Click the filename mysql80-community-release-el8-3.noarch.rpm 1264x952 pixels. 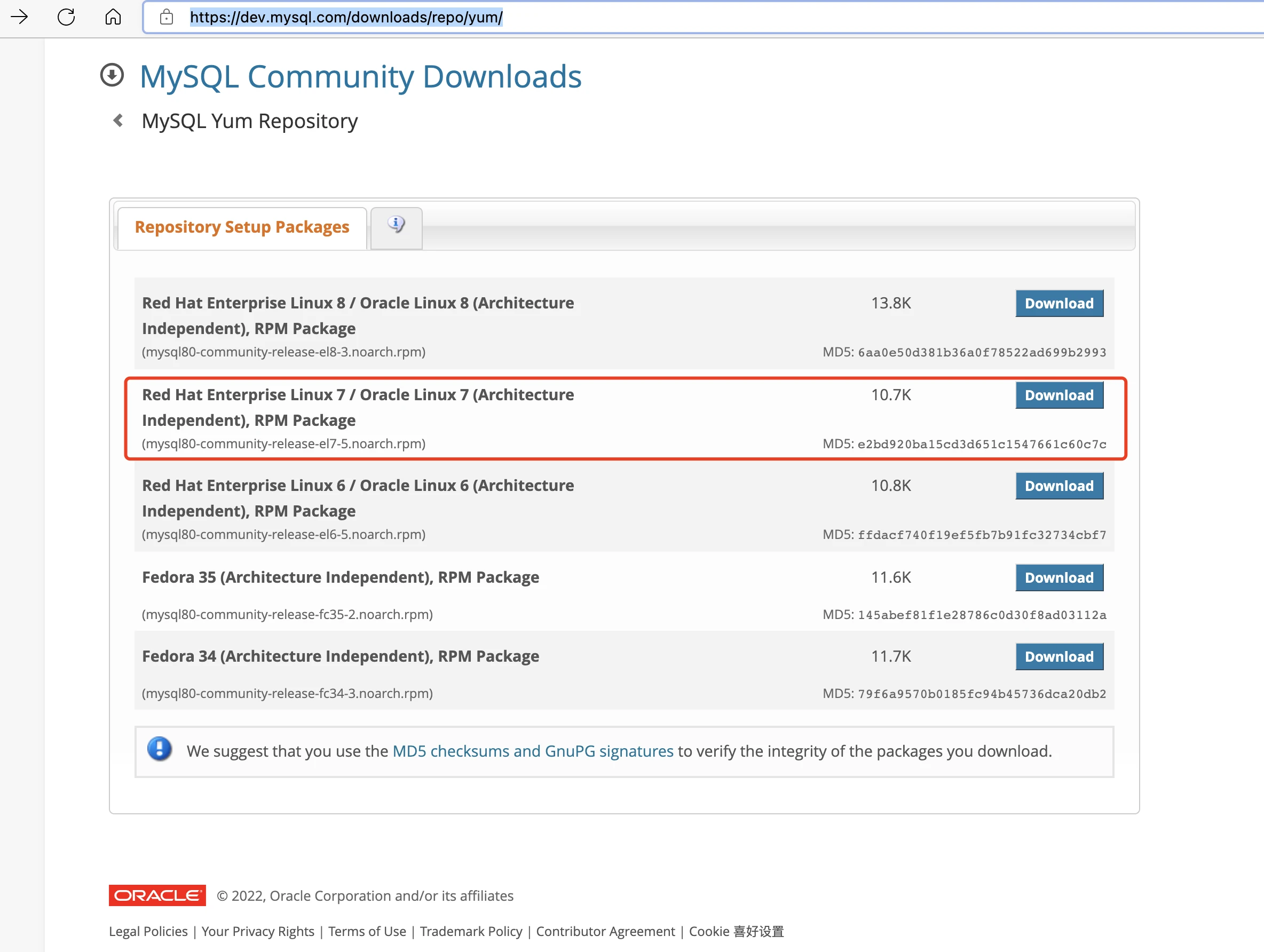point(283,352)
